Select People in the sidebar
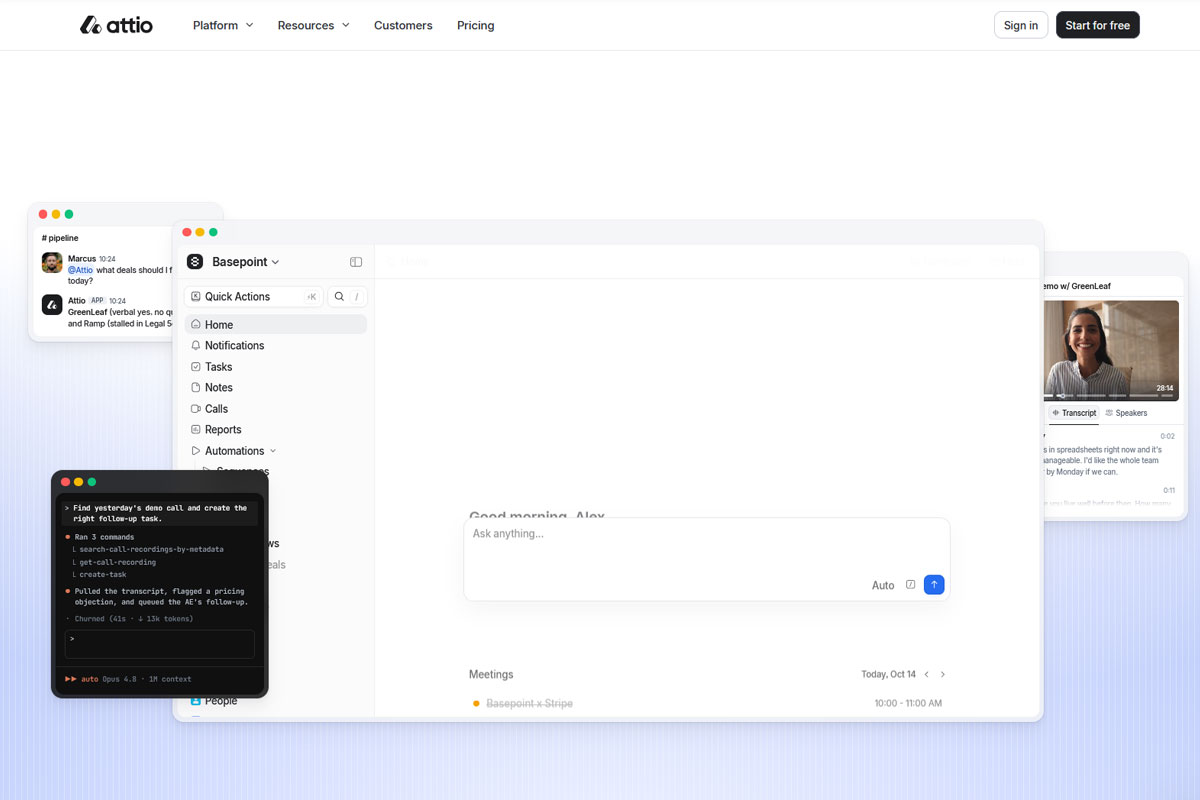Image resolution: width=1200 pixels, height=800 pixels. [x=221, y=702]
